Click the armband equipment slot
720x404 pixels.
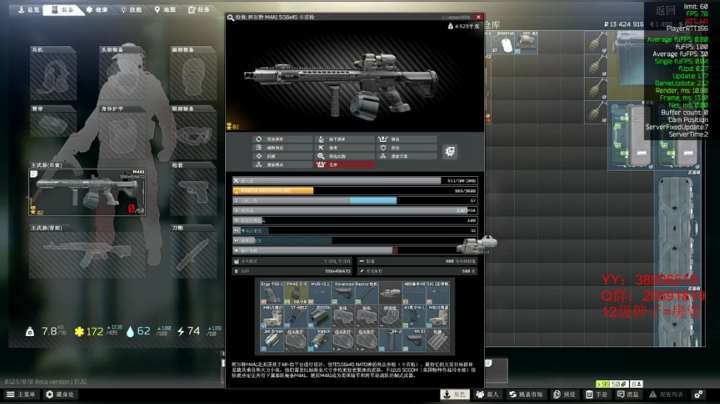(x=53, y=121)
